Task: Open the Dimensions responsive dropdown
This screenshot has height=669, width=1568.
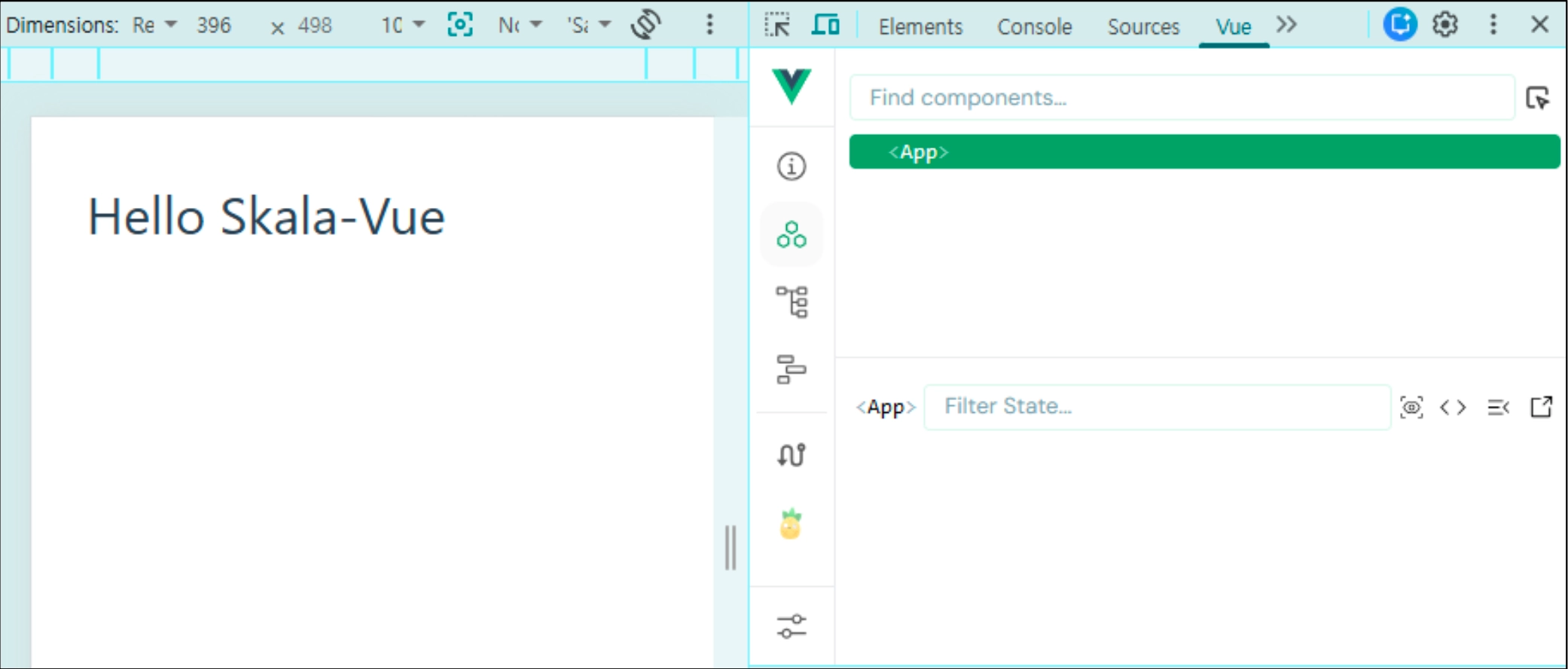Action: click(x=154, y=25)
